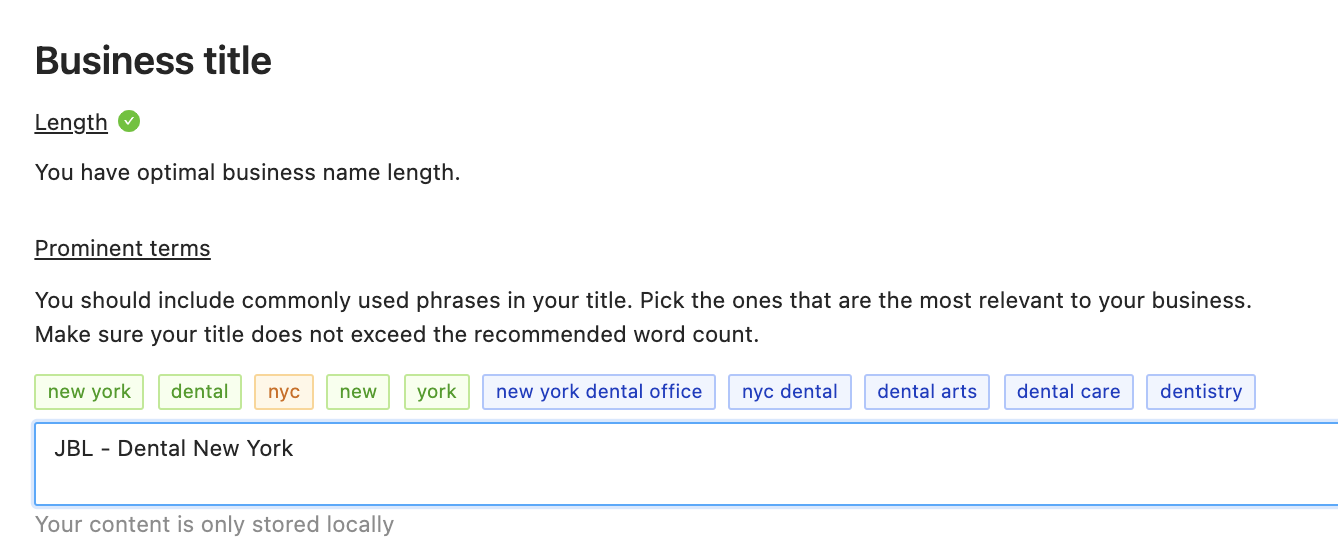This screenshot has width=1338, height=560.
Task: Click the green checkmark next to Length
Action: [x=129, y=121]
